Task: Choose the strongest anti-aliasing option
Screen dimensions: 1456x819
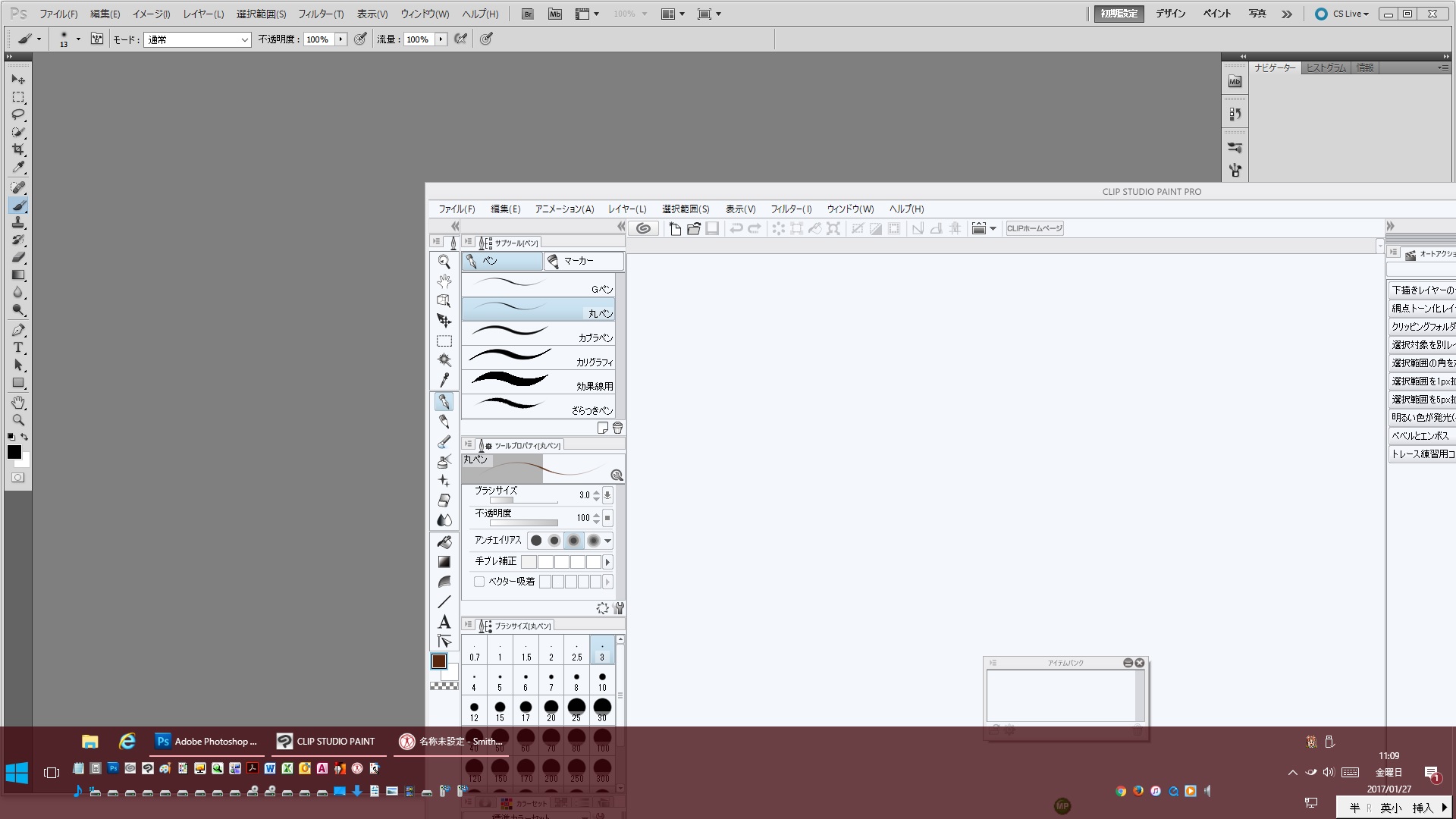Action: [593, 541]
